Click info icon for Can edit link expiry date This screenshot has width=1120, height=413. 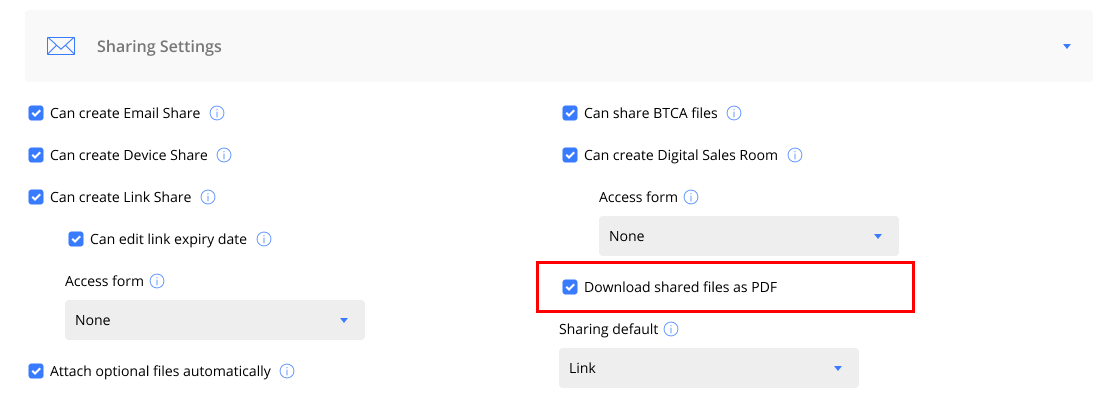(264, 239)
